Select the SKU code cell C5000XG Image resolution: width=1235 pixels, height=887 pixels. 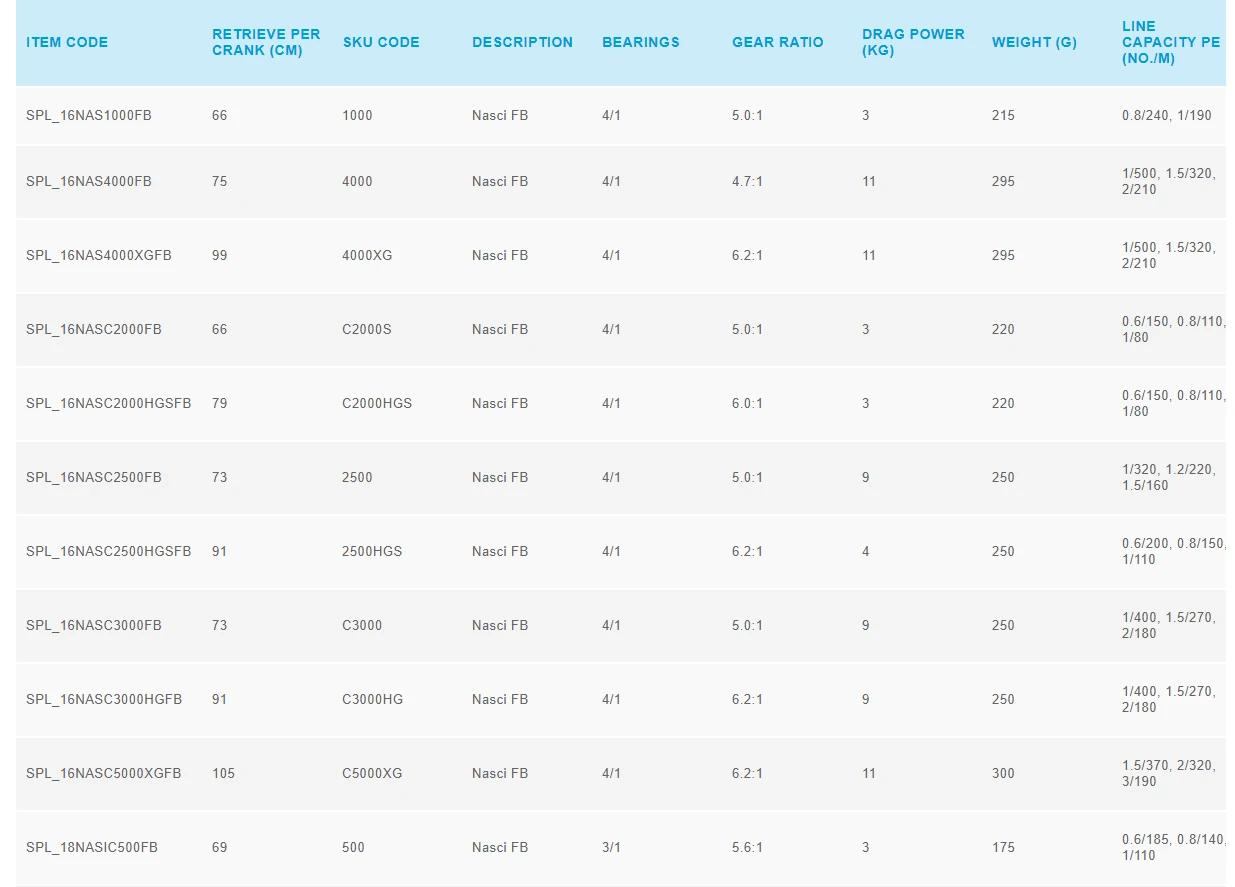[x=372, y=773]
